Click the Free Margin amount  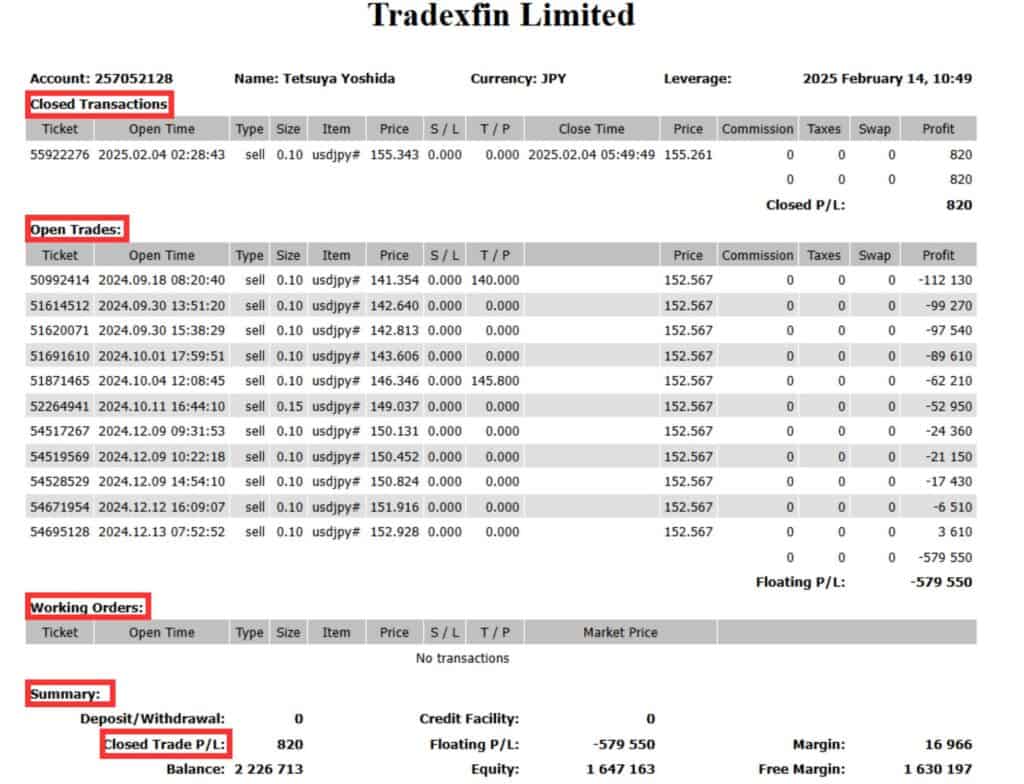pyautogui.click(x=939, y=769)
